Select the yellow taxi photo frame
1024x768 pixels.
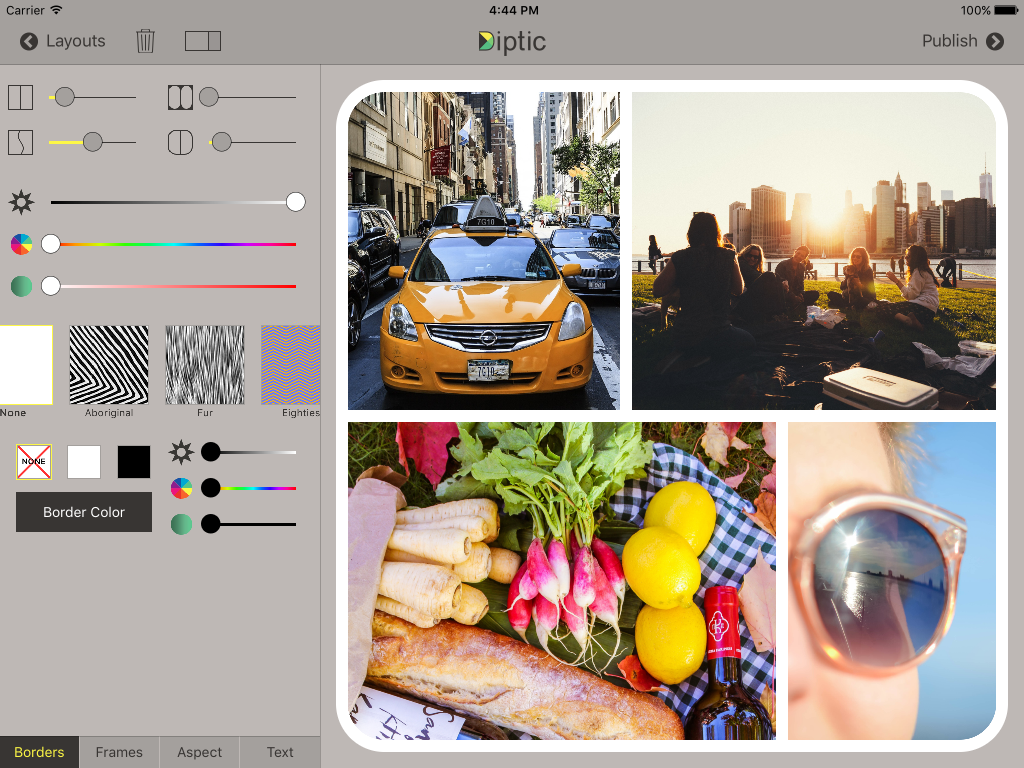click(x=484, y=251)
